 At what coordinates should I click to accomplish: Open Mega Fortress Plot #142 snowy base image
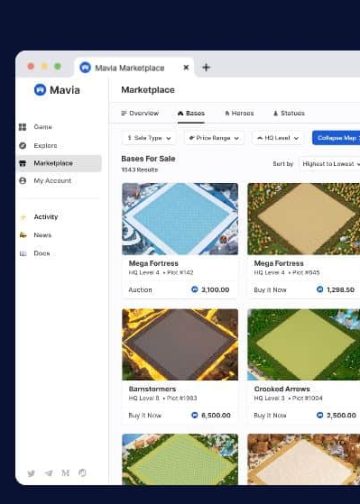coord(180,219)
